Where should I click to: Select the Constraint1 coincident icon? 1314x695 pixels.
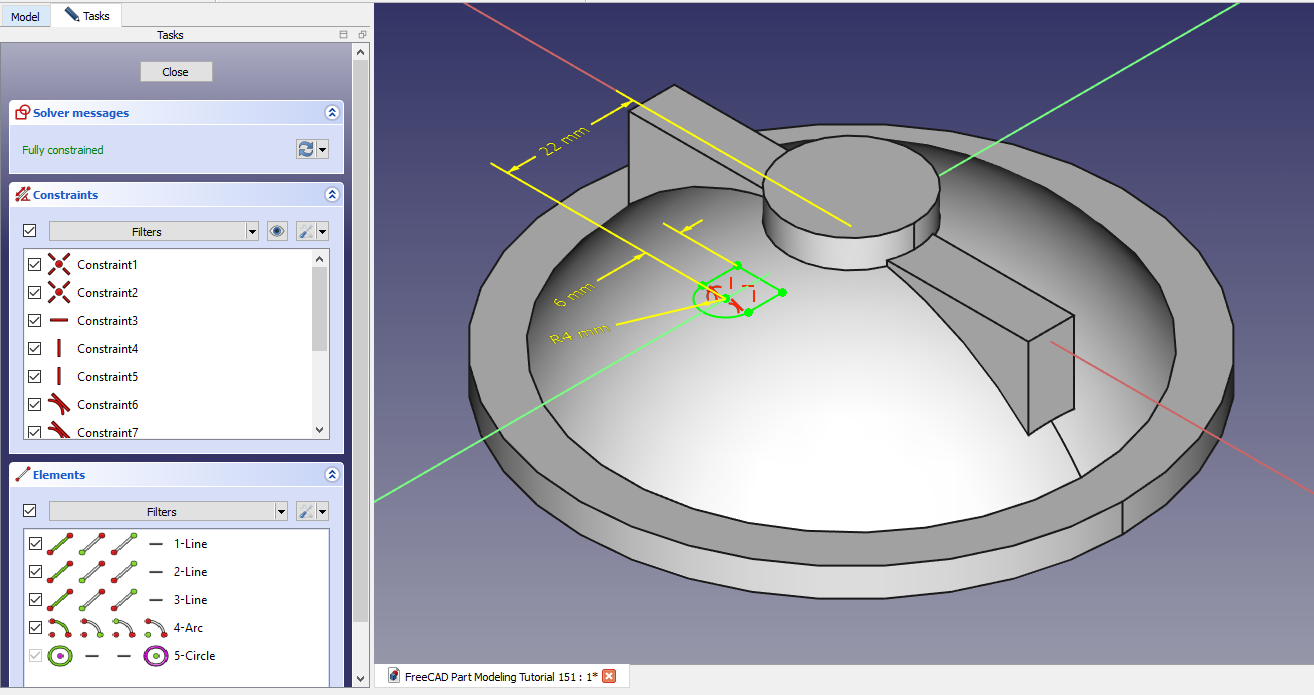click(59, 265)
